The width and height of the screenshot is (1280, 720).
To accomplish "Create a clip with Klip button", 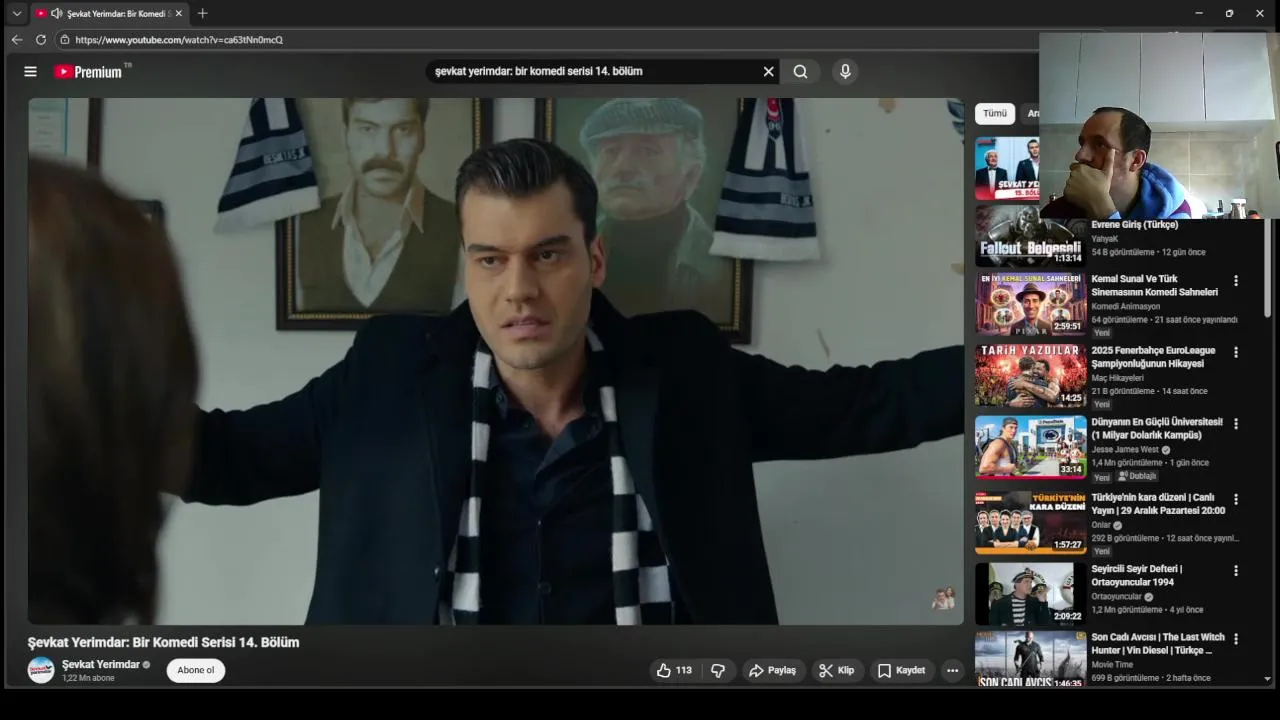I will (x=836, y=670).
